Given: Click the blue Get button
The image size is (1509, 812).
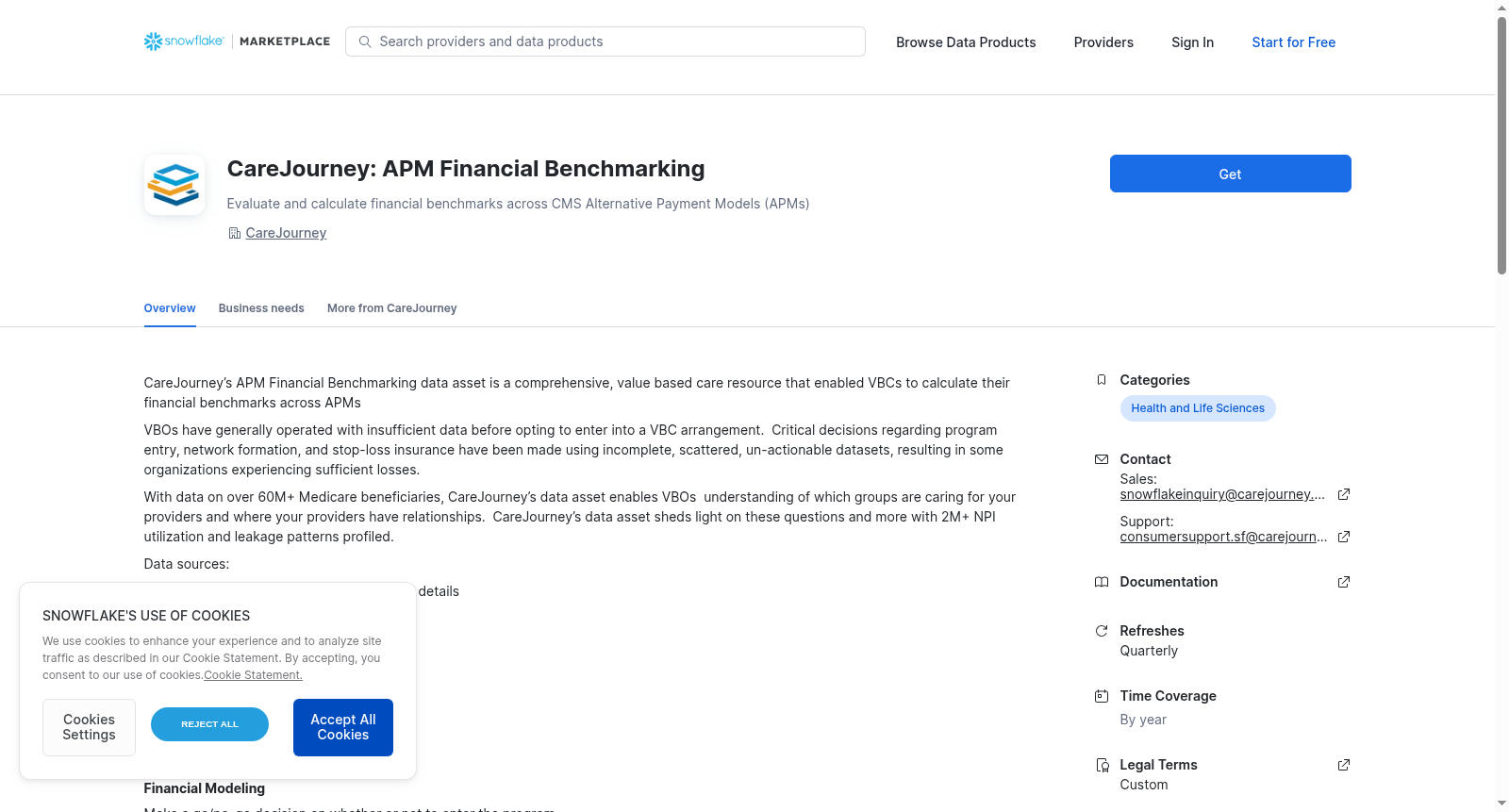Looking at the screenshot, I should tap(1230, 174).
